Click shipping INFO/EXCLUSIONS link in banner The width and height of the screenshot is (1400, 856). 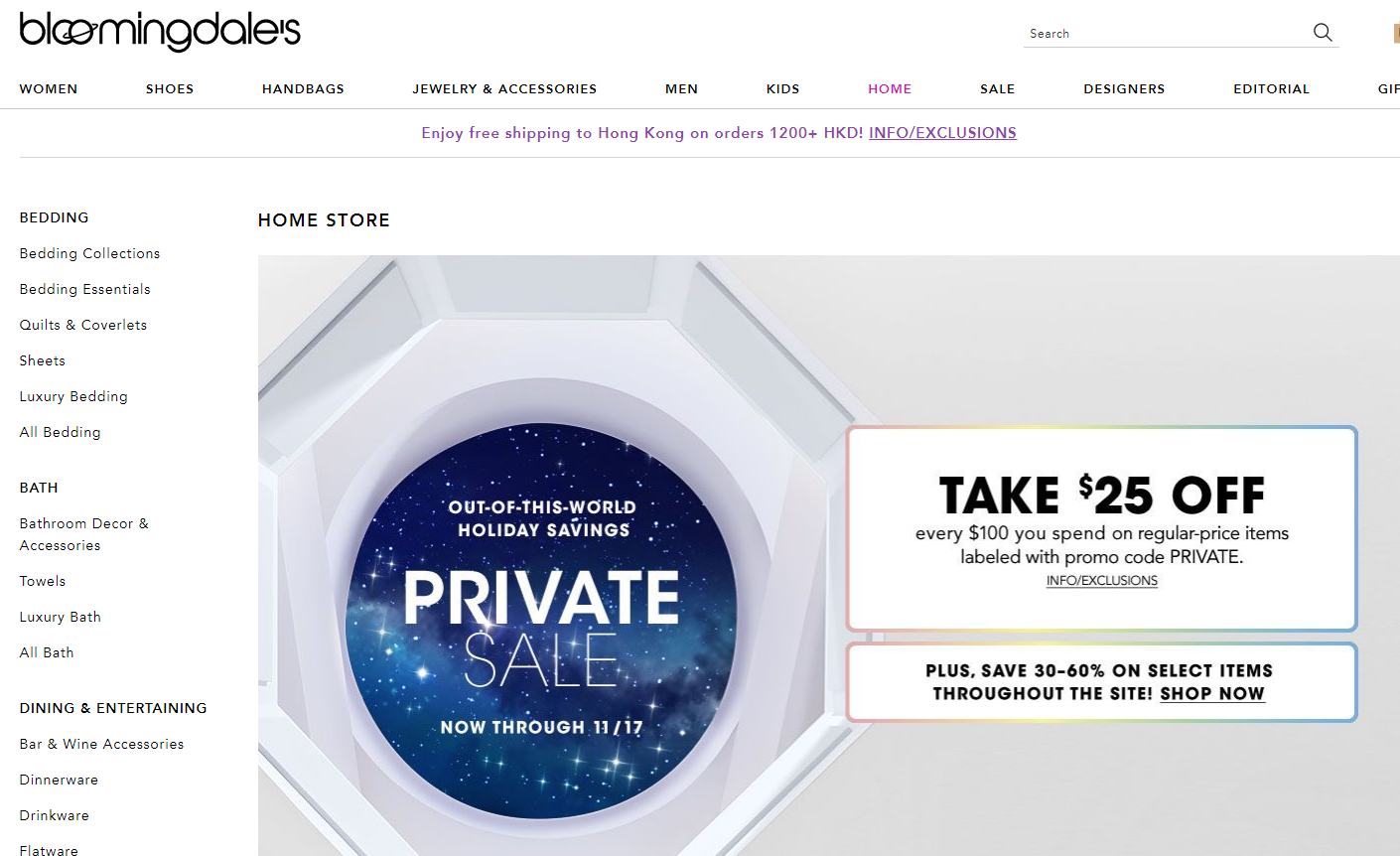click(x=942, y=133)
